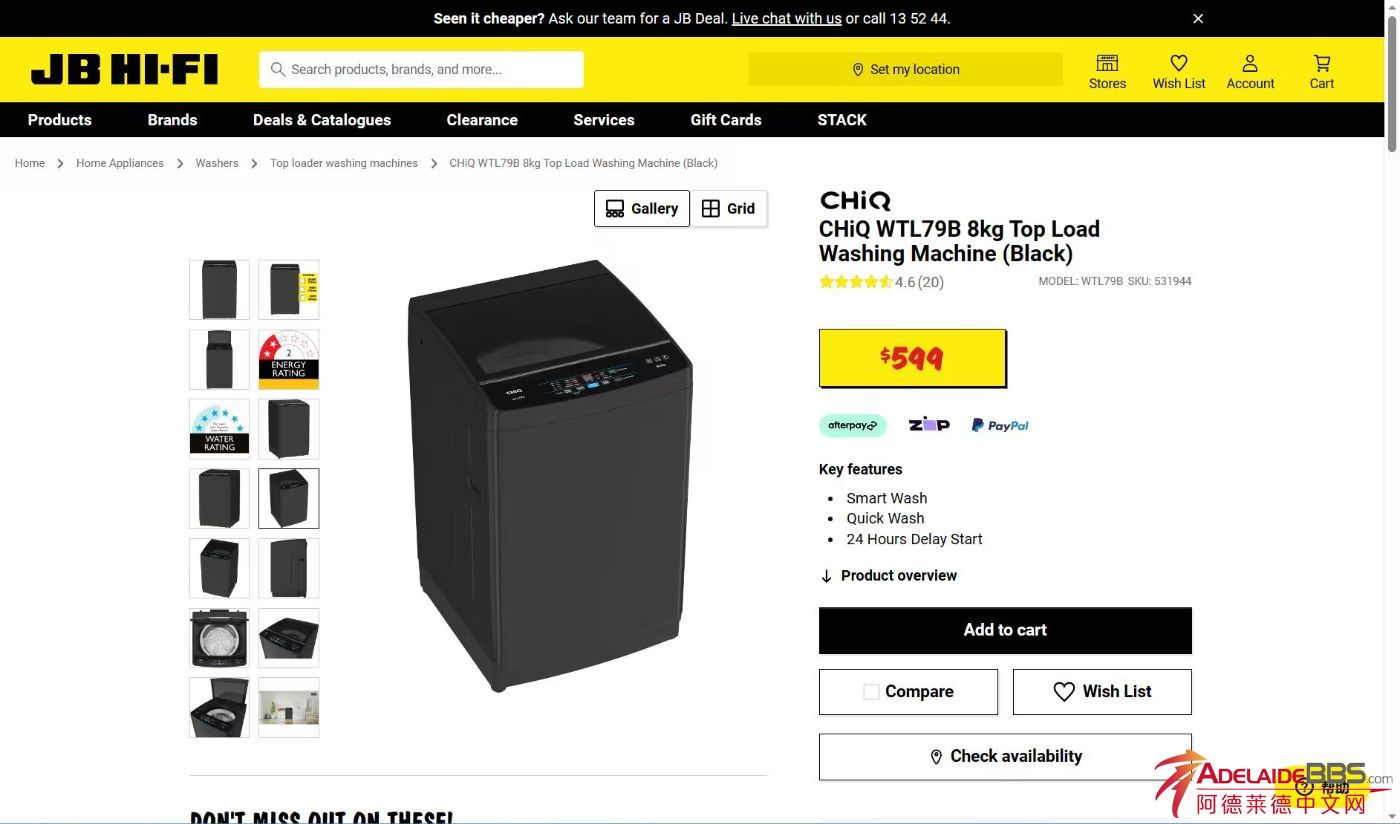Open the Deals & Catalogues menu
This screenshot has width=1400, height=824.
click(x=322, y=120)
